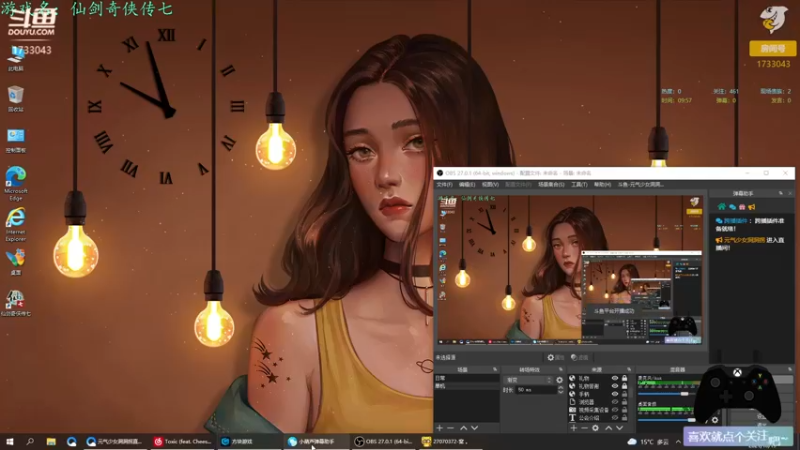
Task: Open transition properties gear beside 渐变 dropdown
Action: pos(560,380)
